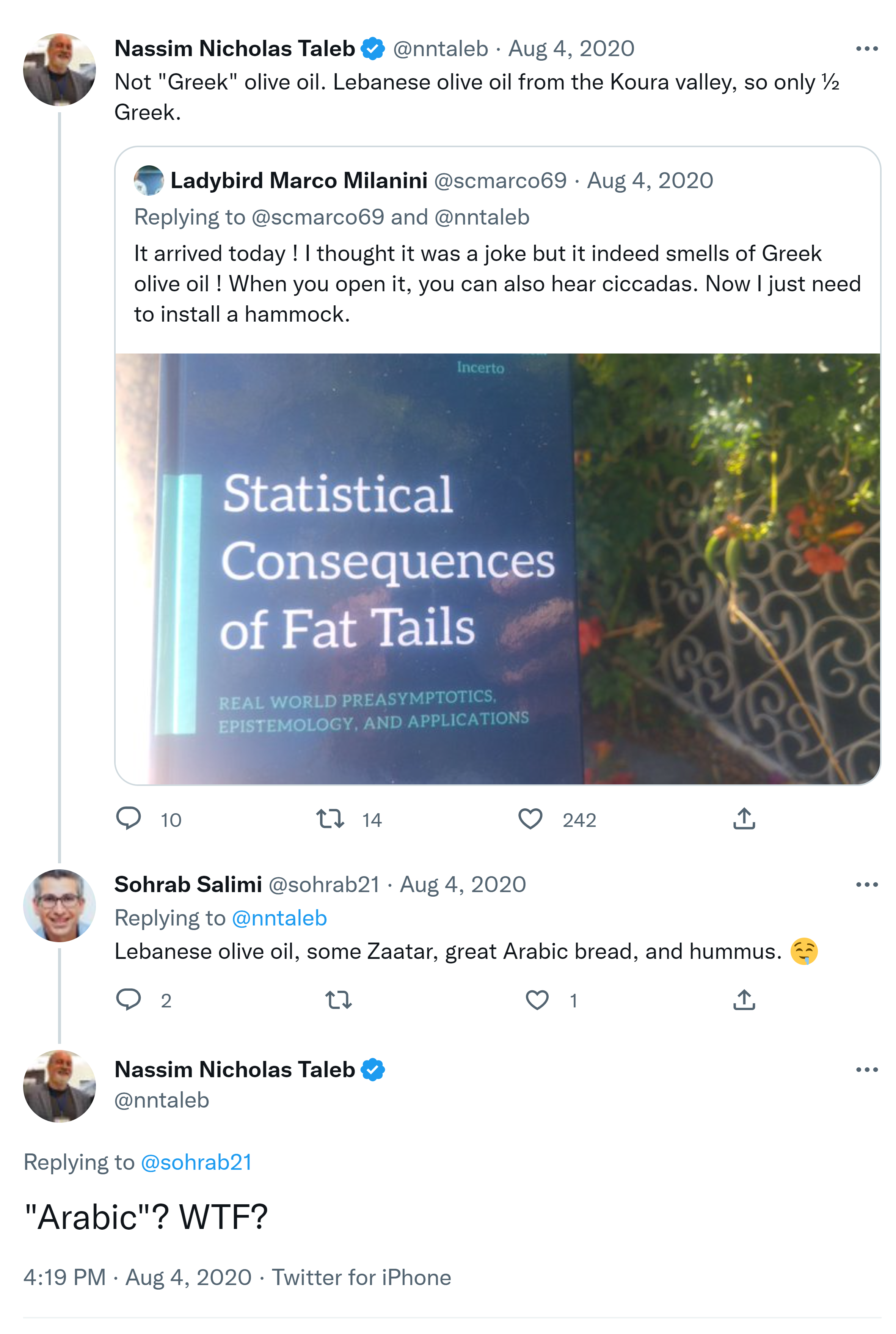Viewport: 896px width, 1334px height.
Task: Click the Sohrab Salimi display name
Action: (x=188, y=885)
